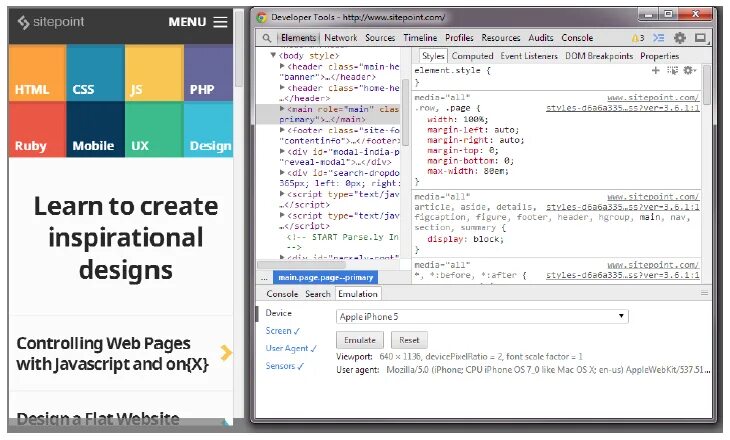Open the Profiles panel

click(x=459, y=38)
